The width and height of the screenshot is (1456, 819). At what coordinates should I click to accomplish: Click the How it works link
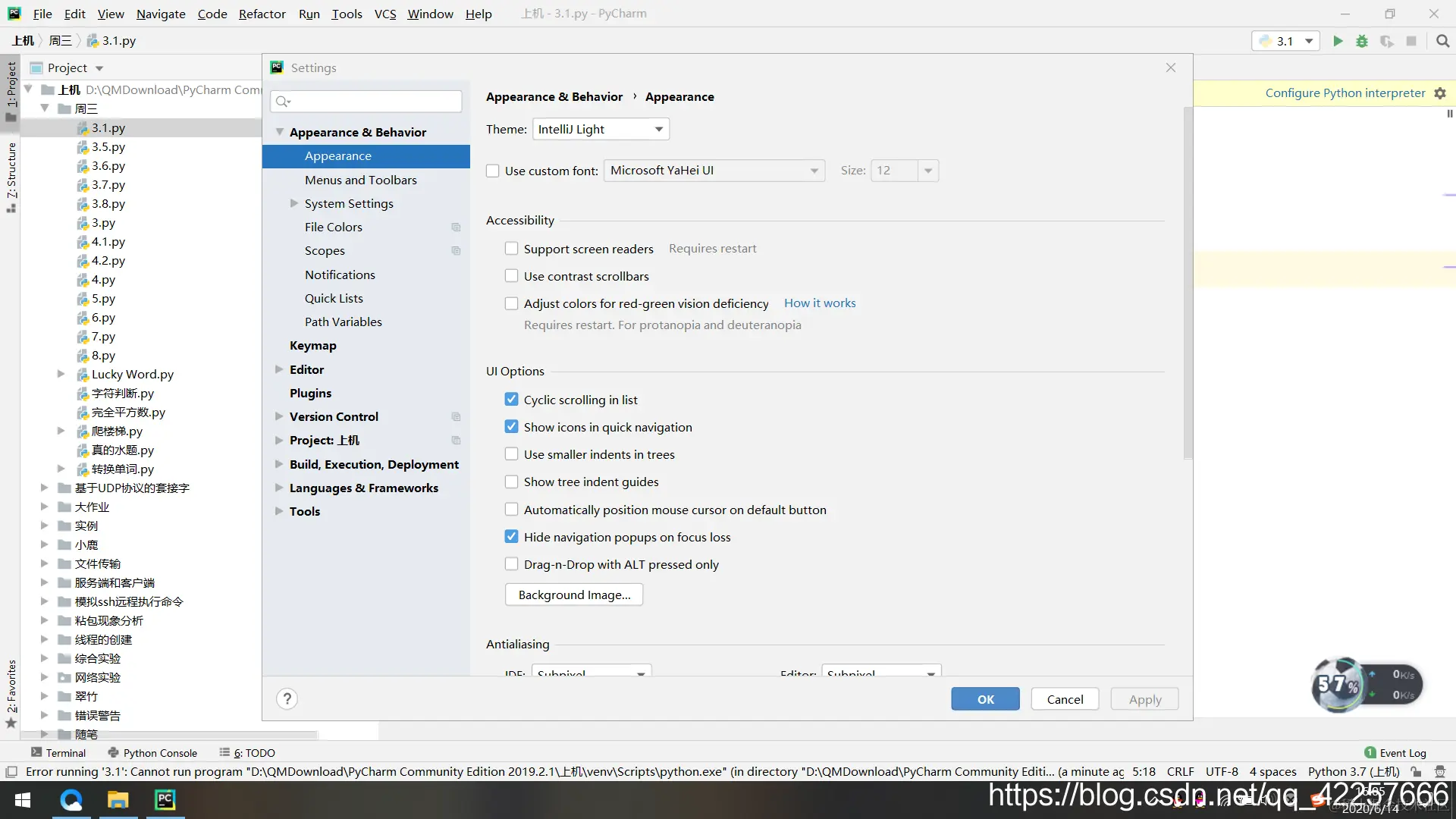coord(820,303)
